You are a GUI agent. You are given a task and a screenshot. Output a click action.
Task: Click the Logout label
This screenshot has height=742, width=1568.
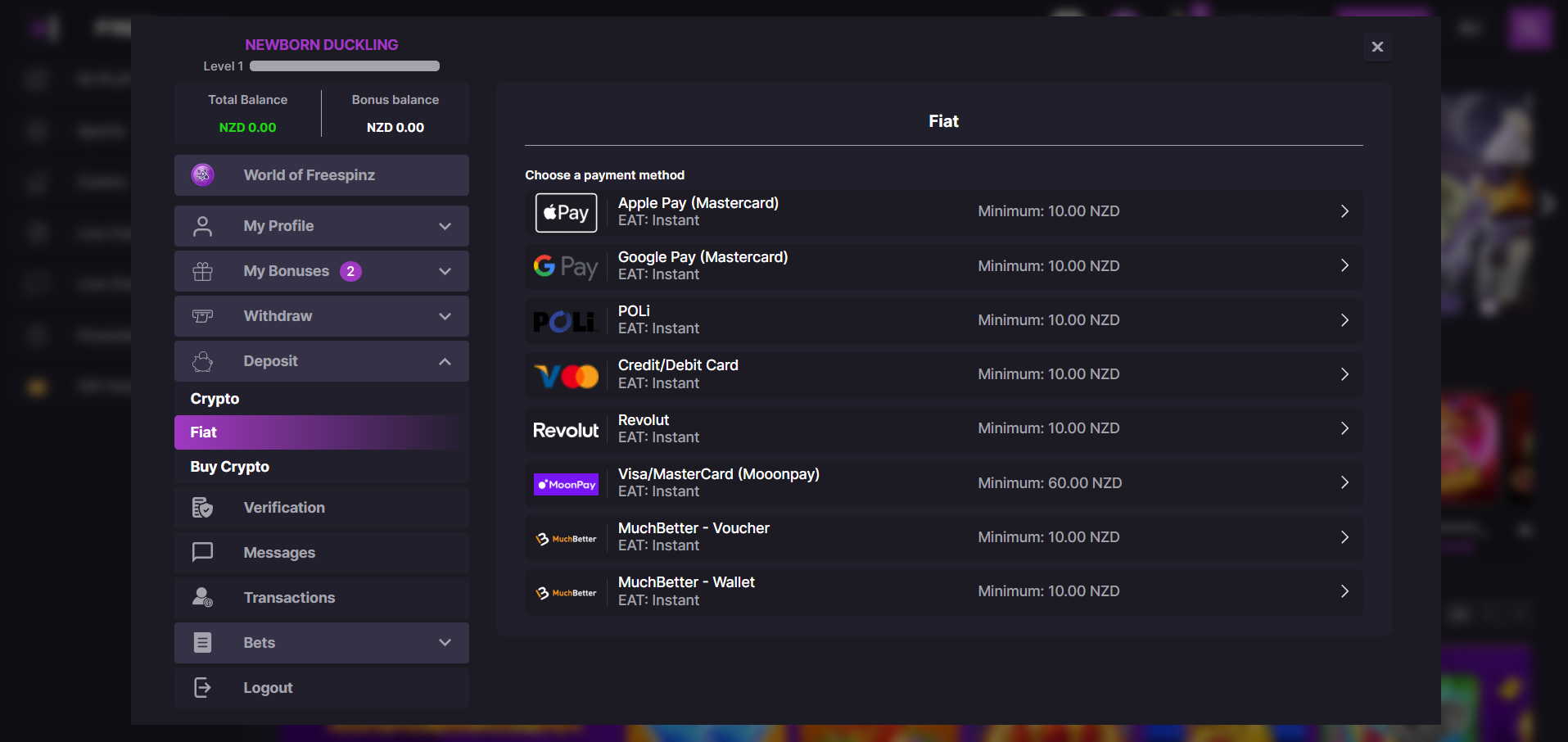268,688
